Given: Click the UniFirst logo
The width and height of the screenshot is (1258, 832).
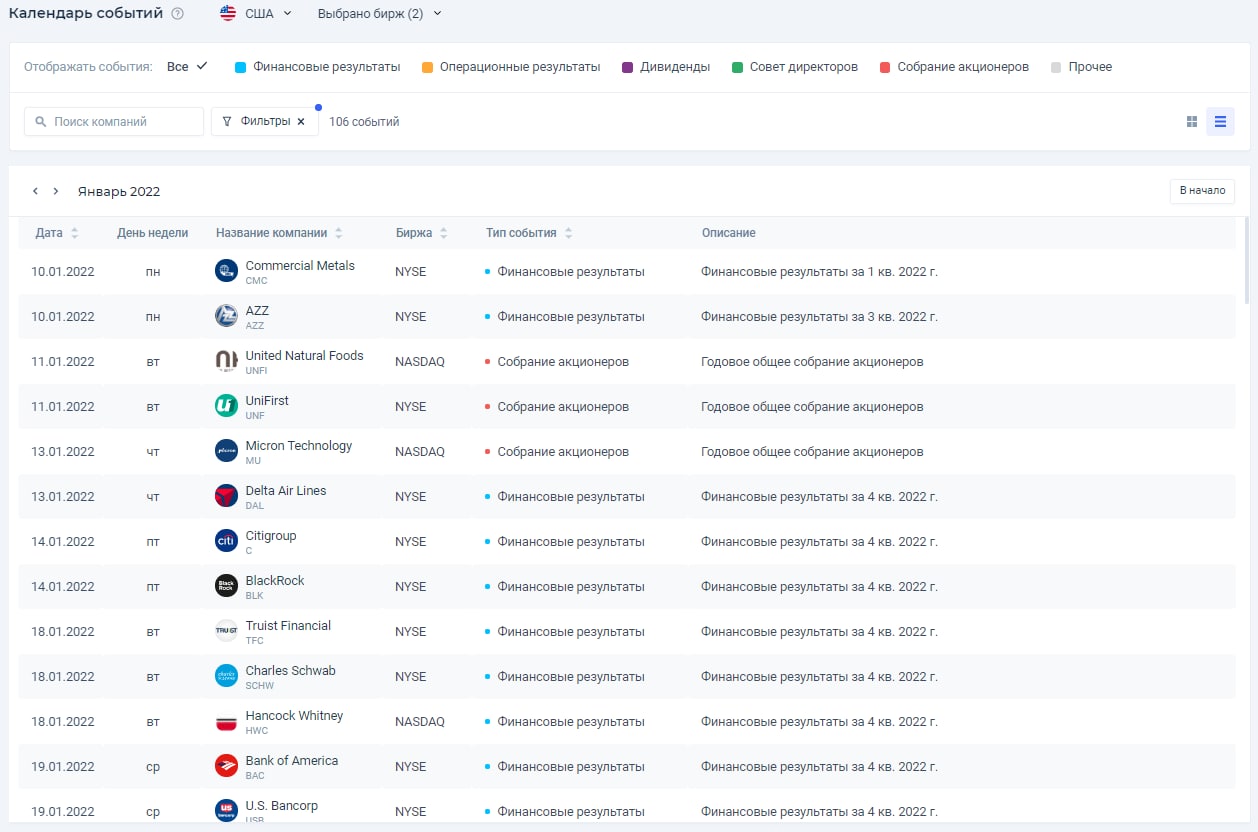Looking at the screenshot, I should [227, 406].
